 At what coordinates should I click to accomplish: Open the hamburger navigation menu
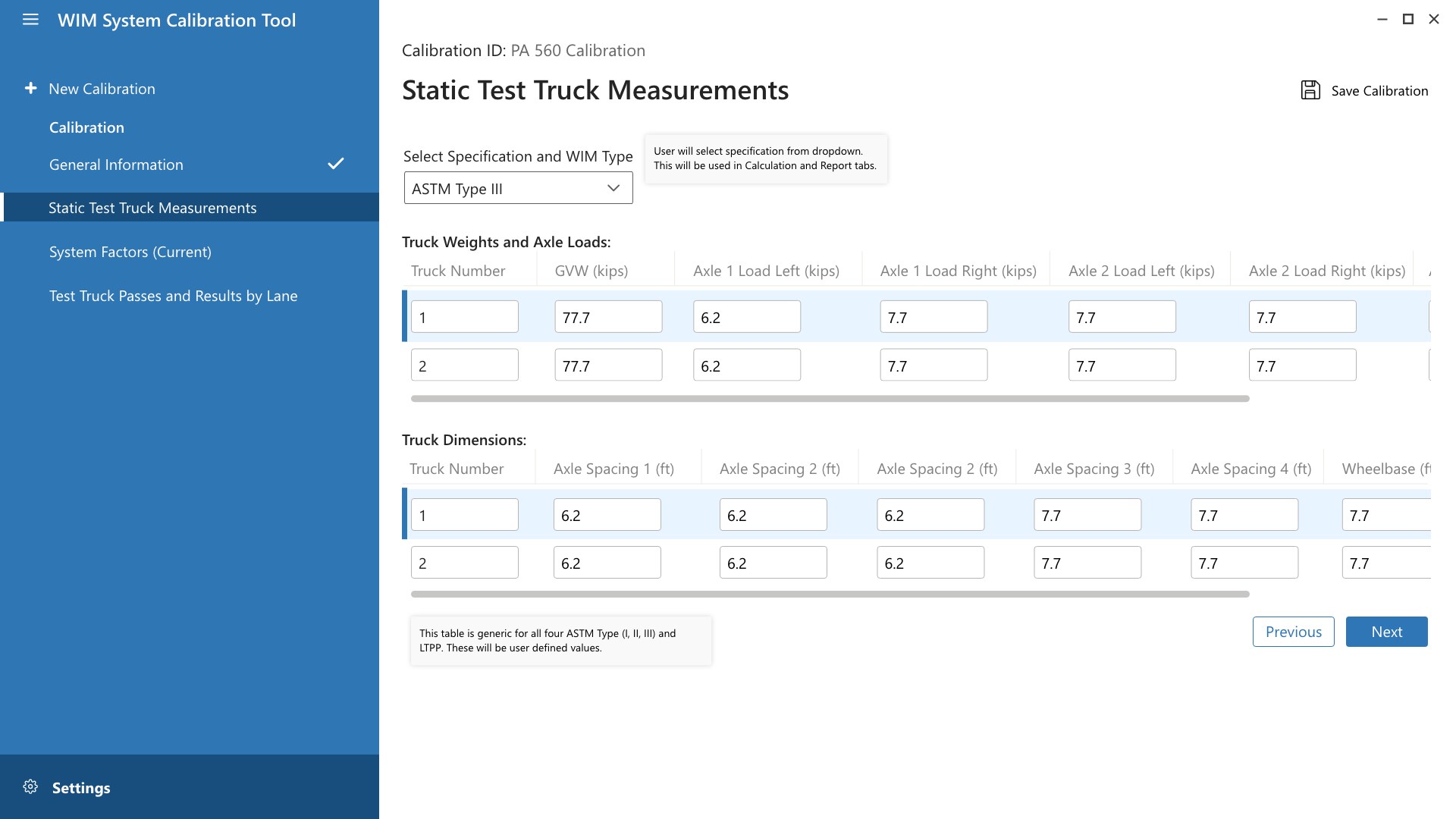click(30, 20)
